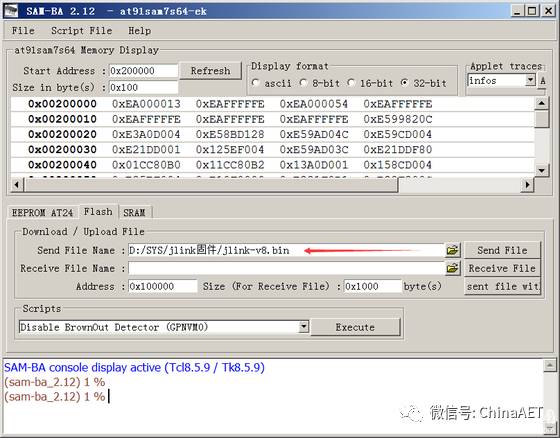Switch to EEPROM AT24 tab
560x438 pixels.
point(42,213)
